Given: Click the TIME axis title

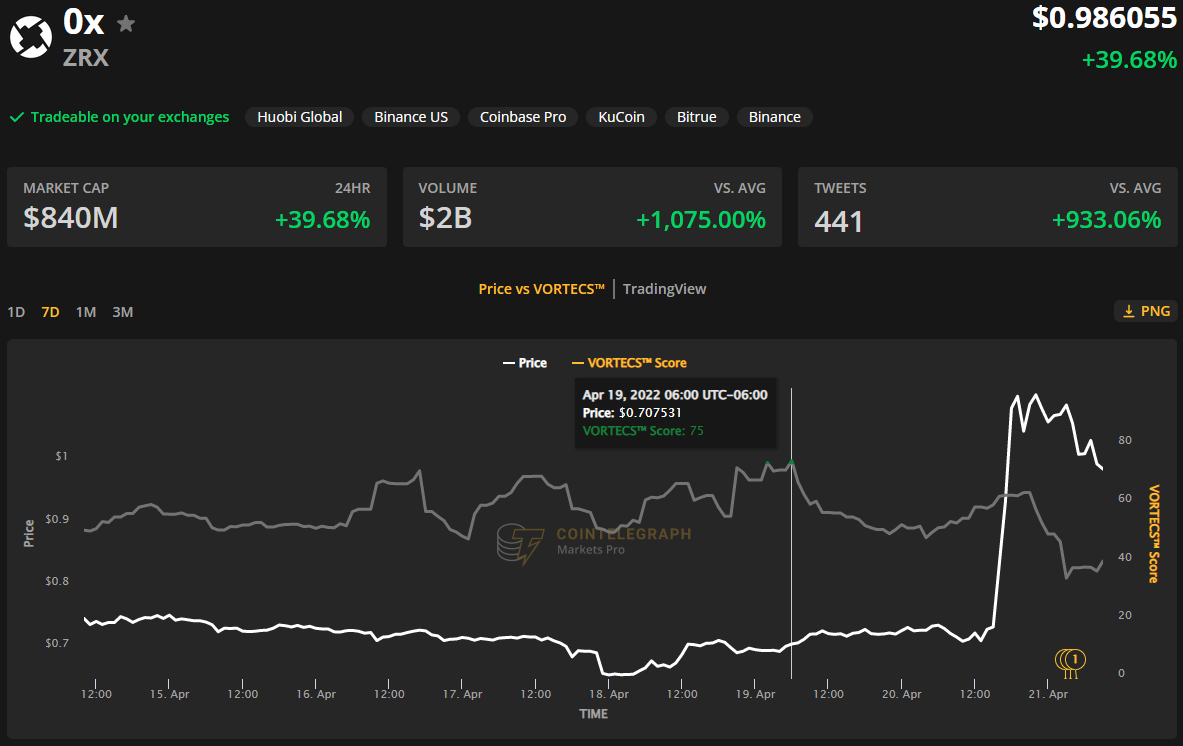Looking at the screenshot, I should coord(594,714).
